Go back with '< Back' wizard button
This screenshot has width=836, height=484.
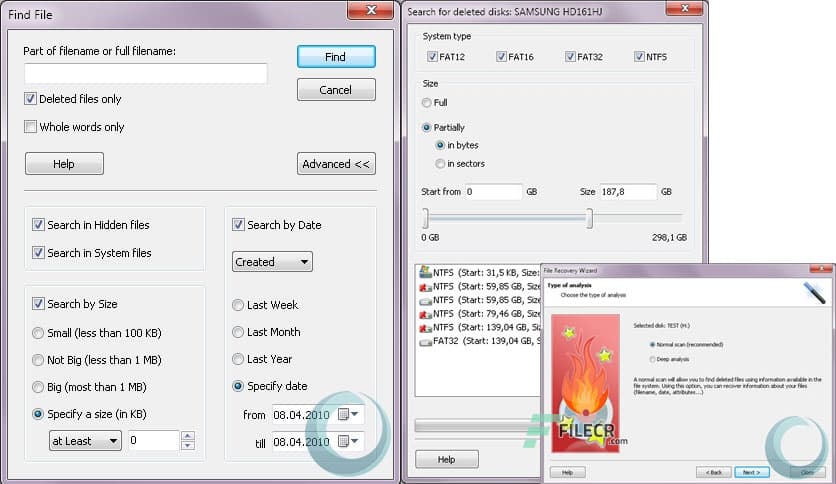[x=713, y=472]
